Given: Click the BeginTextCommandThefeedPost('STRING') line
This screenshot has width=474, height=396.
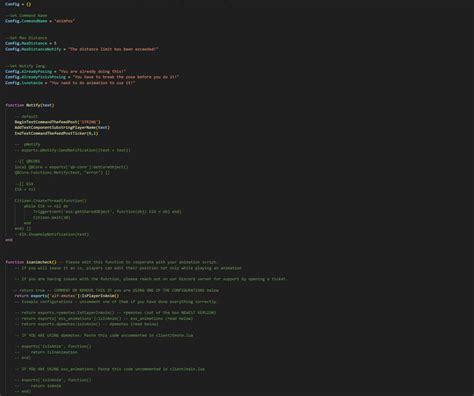Looking at the screenshot, I should pyautogui.click(x=57, y=122).
